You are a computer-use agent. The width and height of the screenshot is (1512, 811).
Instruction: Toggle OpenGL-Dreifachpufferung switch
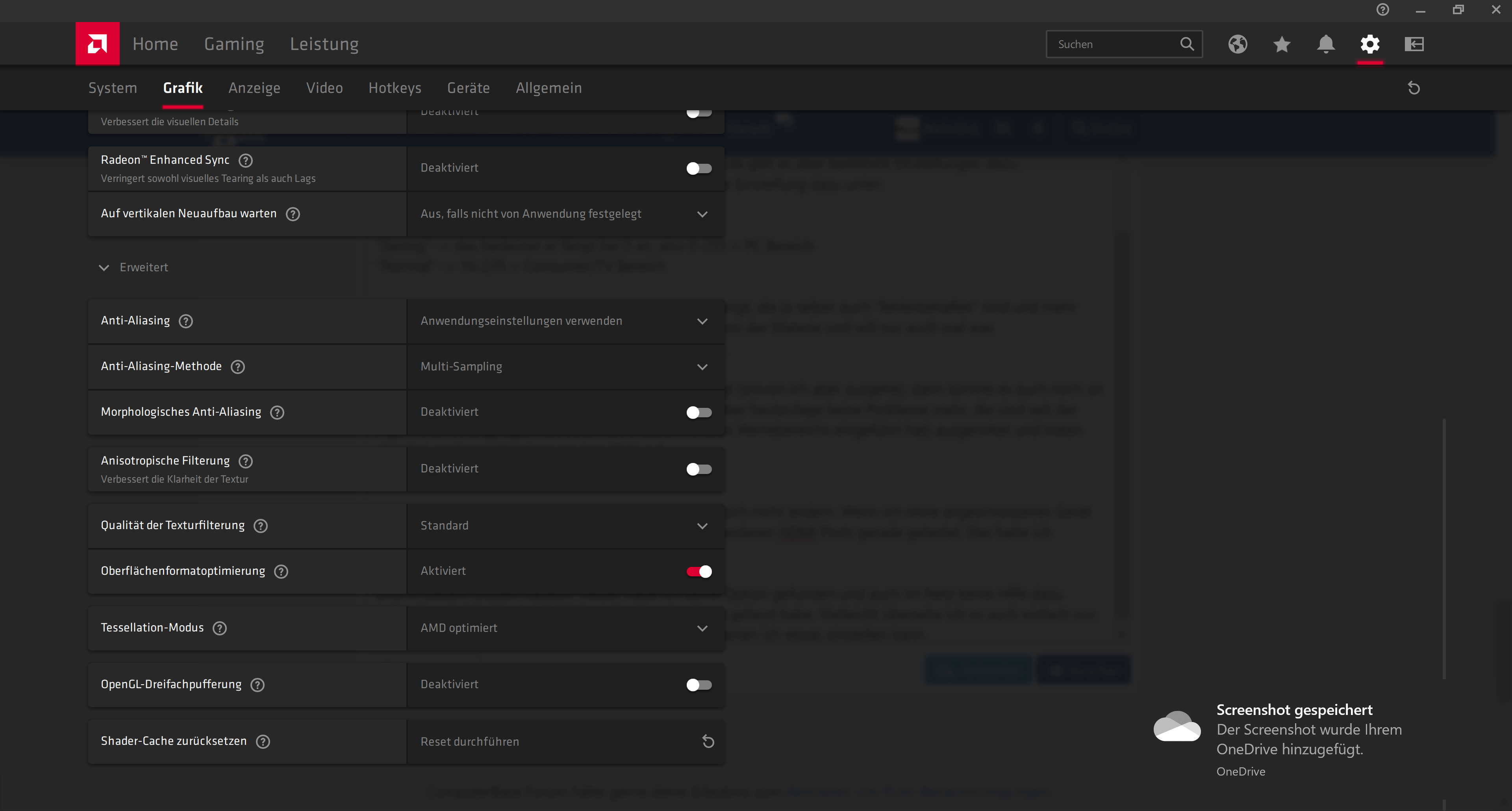[x=699, y=685]
